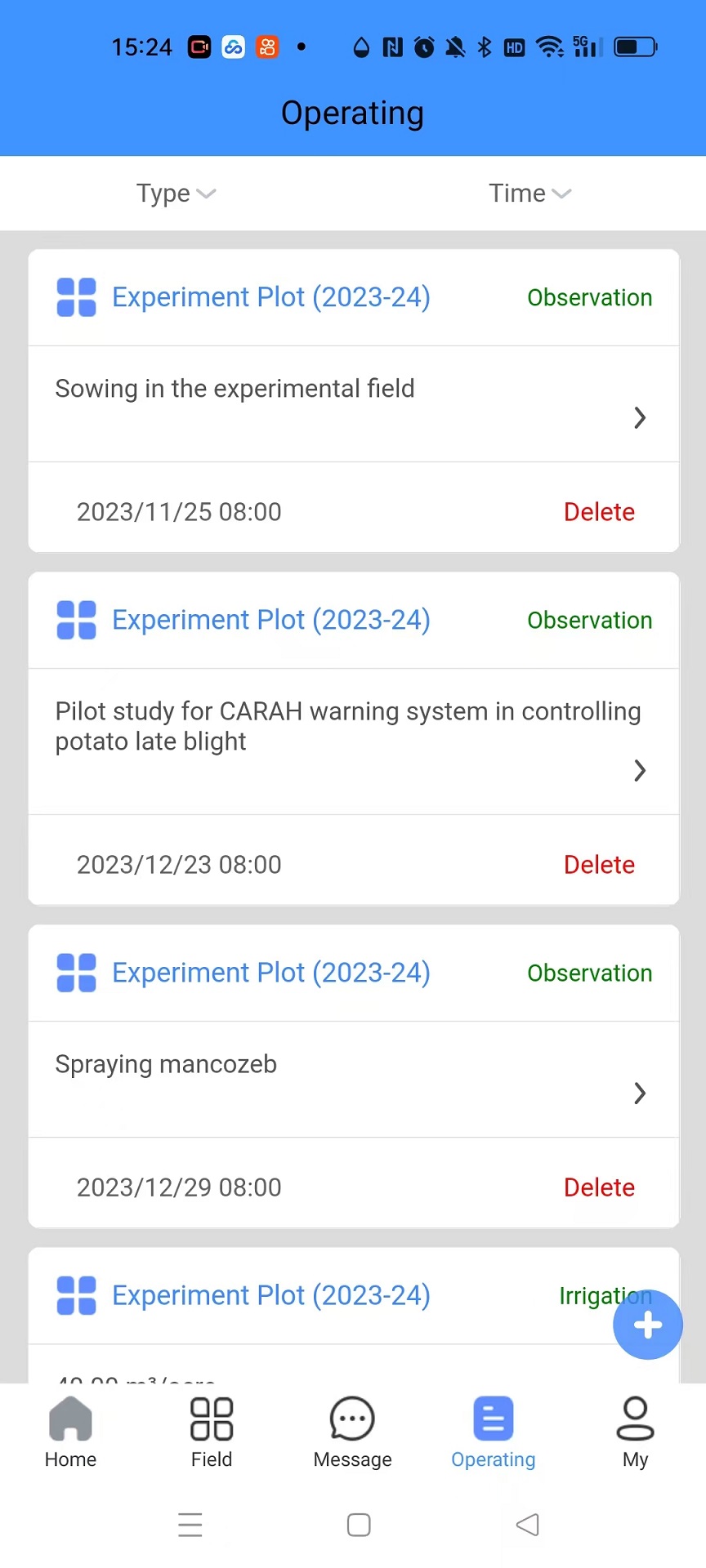
Task: Open the Message tab
Action: click(x=352, y=1432)
